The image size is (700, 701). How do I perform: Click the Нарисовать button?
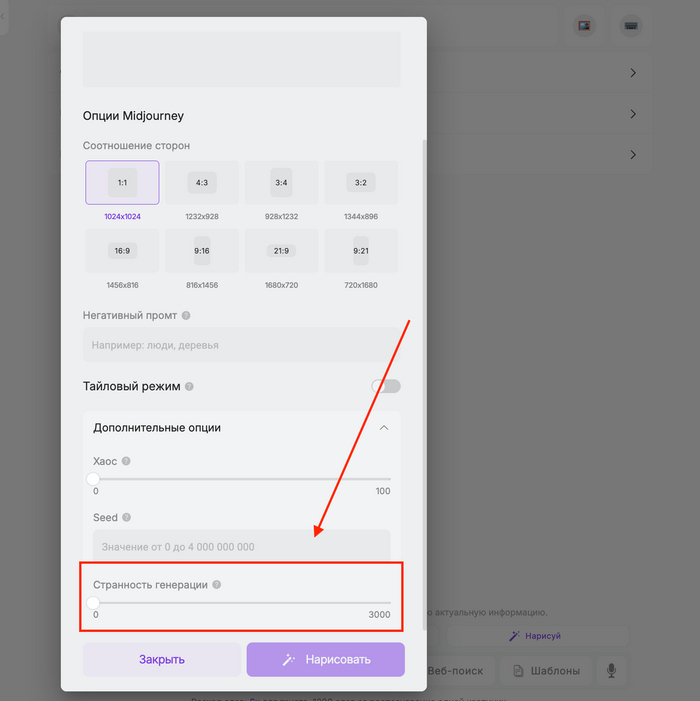coord(326,659)
